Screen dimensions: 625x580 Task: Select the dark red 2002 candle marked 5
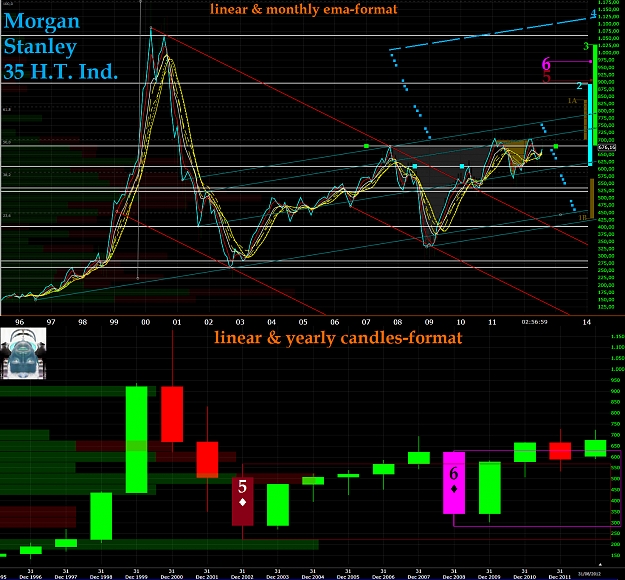coord(242,501)
